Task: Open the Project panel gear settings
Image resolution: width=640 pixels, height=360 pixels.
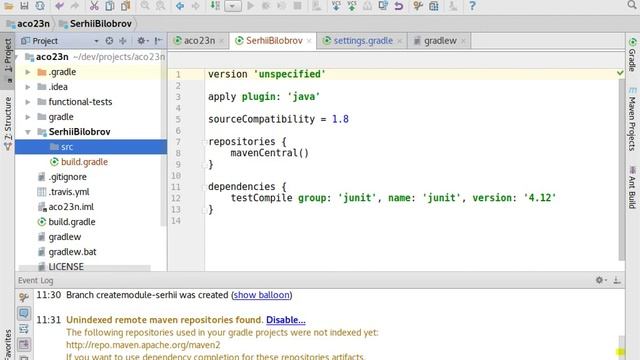Action: pos(142,41)
